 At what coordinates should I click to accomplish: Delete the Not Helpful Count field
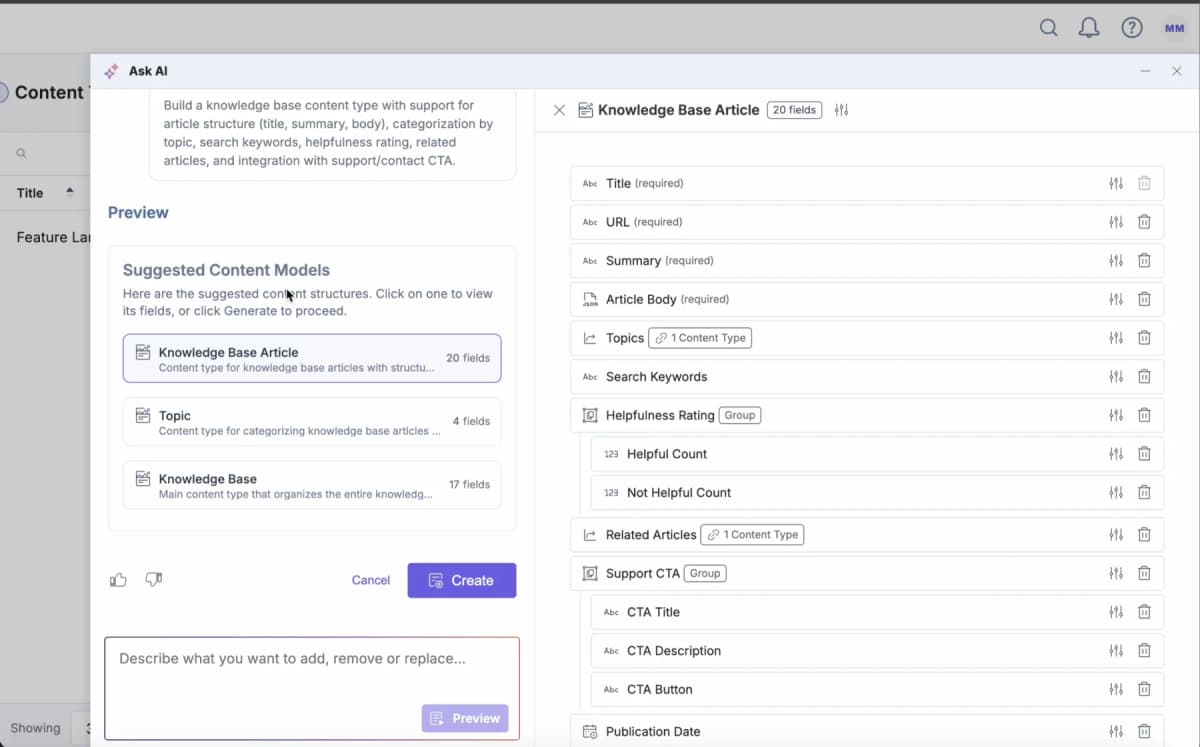tap(1144, 492)
